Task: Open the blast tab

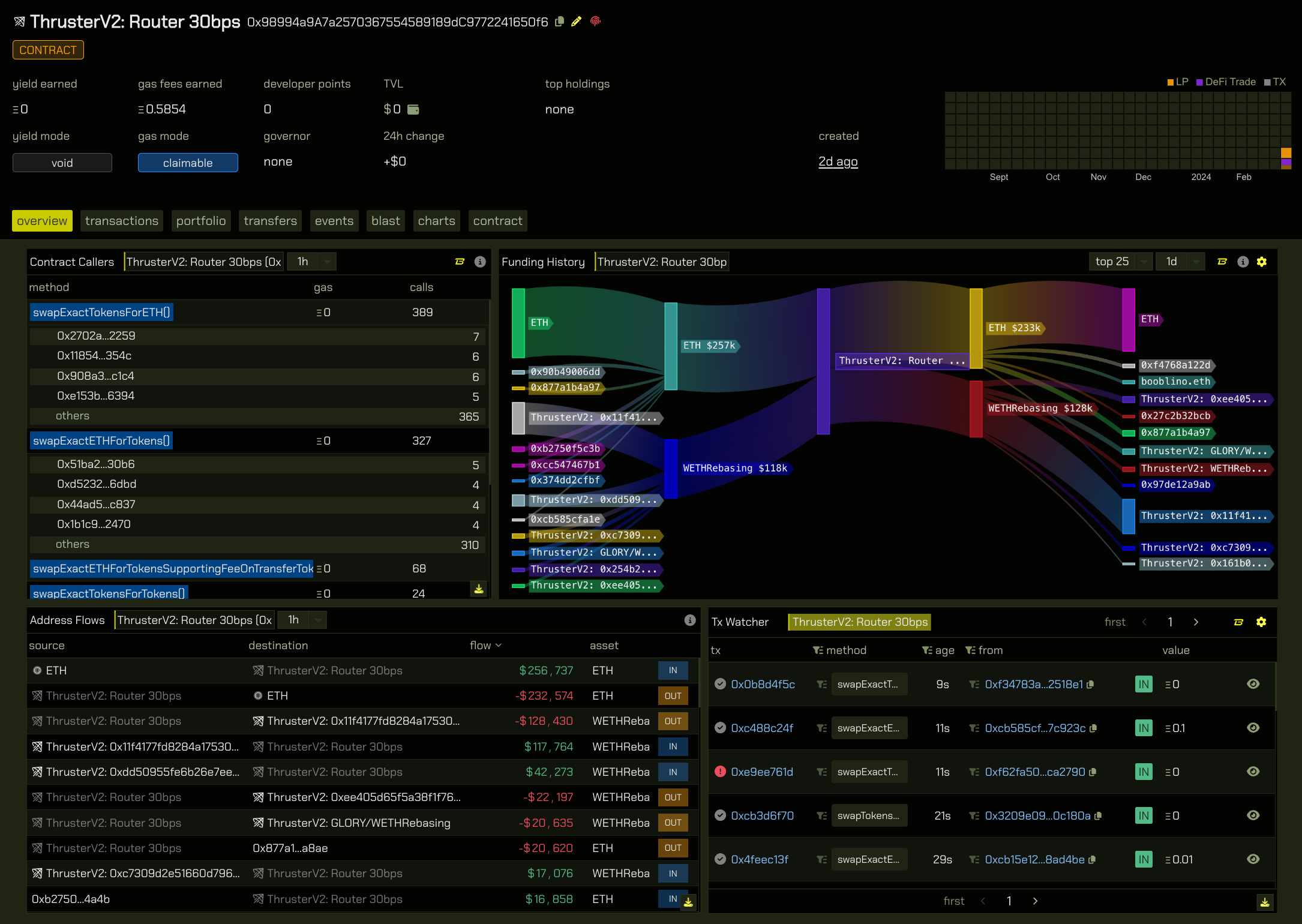Action: click(385, 221)
